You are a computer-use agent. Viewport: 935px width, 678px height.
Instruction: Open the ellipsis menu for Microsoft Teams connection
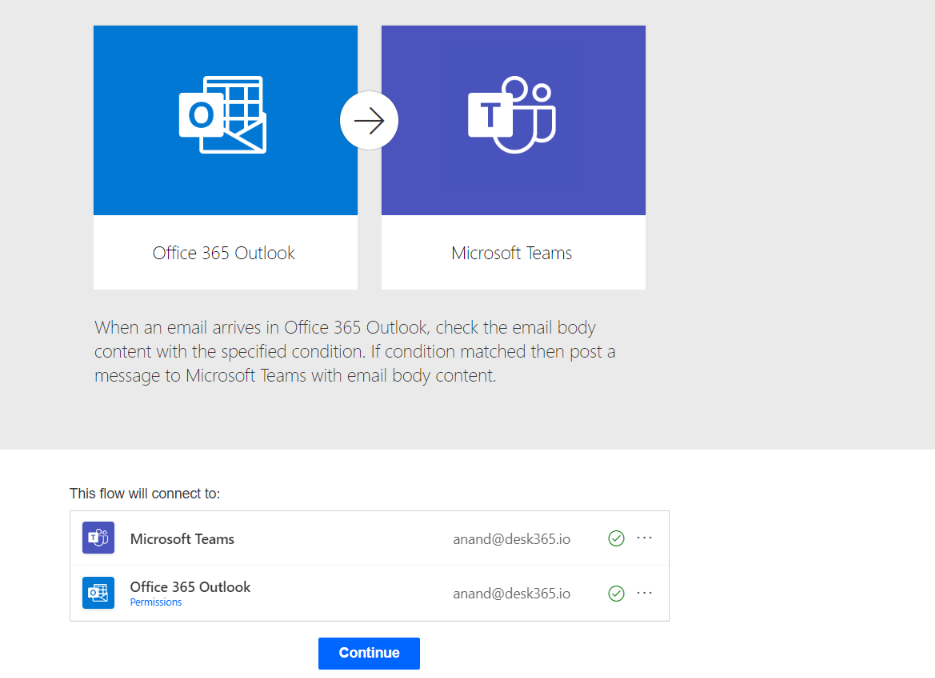[645, 538]
